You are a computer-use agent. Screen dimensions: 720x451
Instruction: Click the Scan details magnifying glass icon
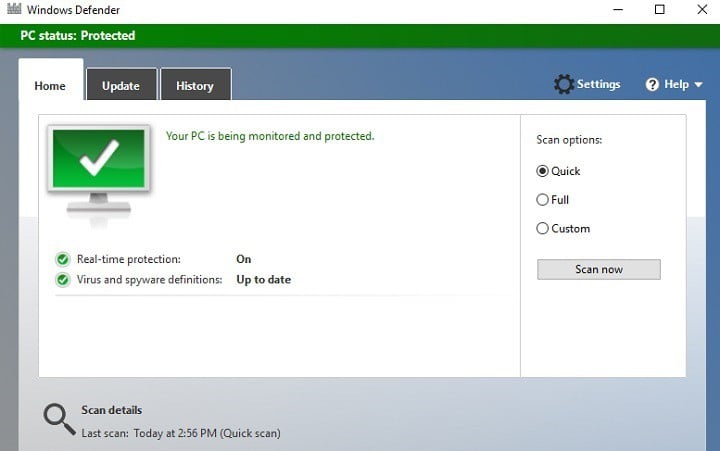pyautogui.click(x=59, y=419)
